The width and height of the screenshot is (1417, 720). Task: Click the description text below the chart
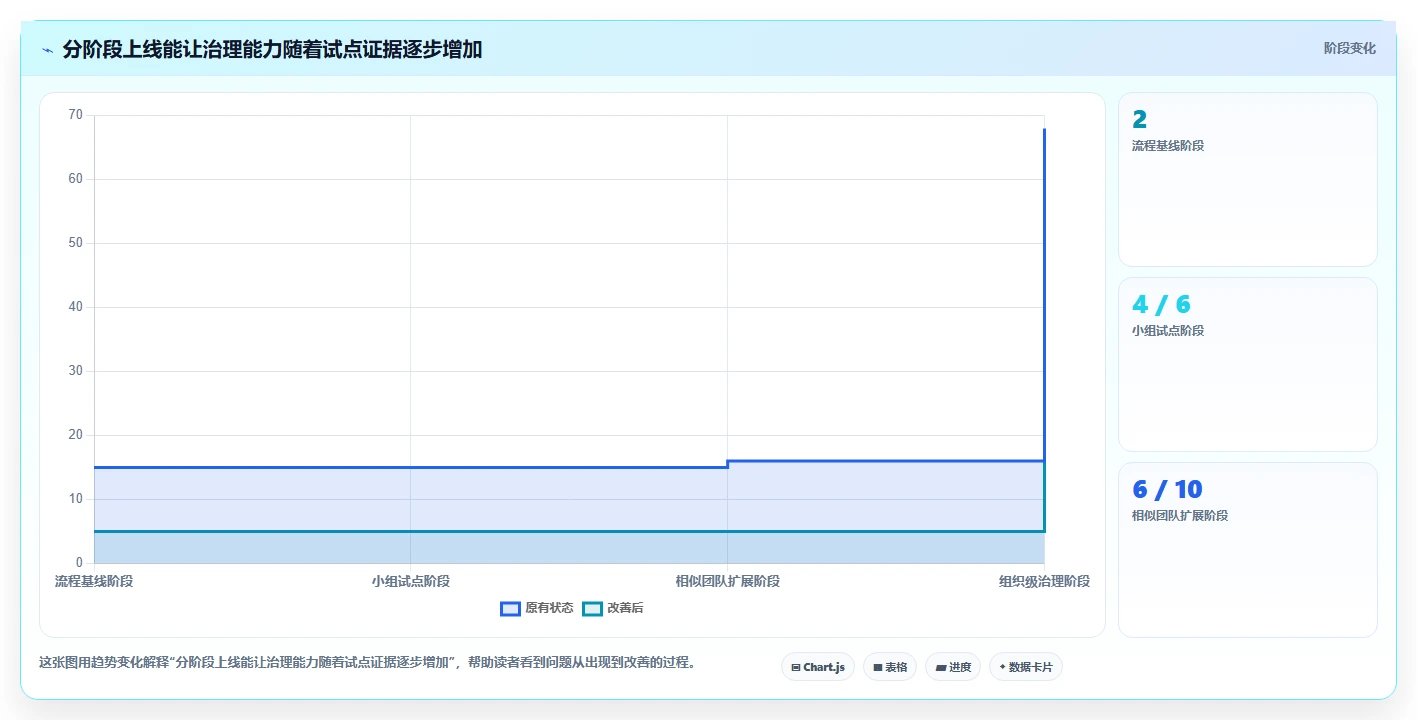pyautogui.click(x=367, y=662)
